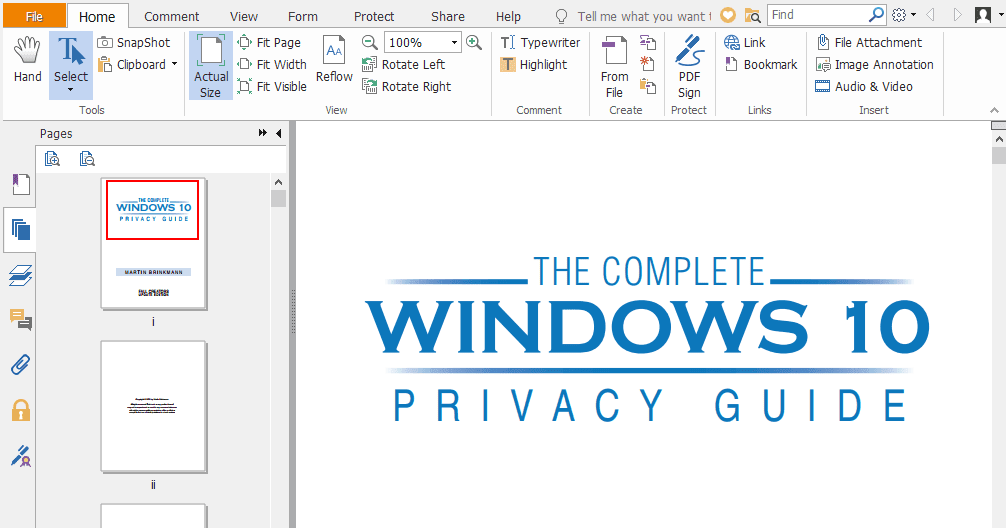The height and width of the screenshot is (528, 1006).
Task: Open the settings gear dropdown
Action: [904, 15]
